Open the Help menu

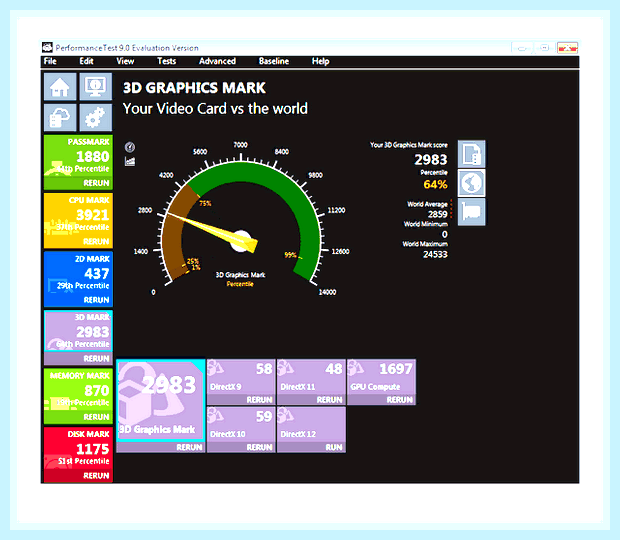click(x=320, y=61)
